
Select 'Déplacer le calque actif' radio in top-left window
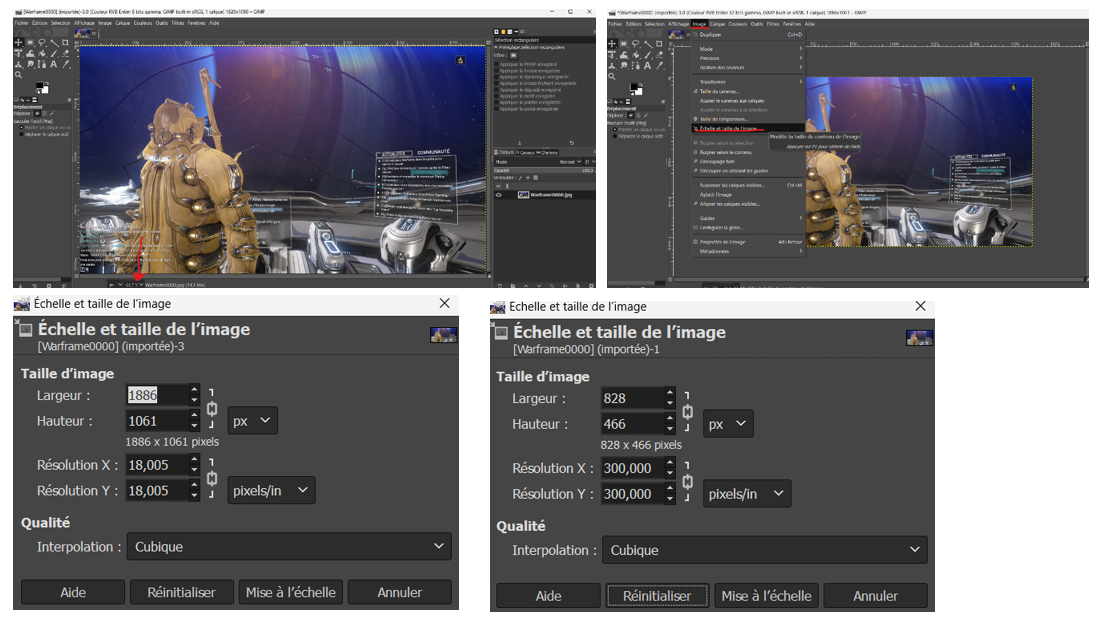tap(22, 133)
